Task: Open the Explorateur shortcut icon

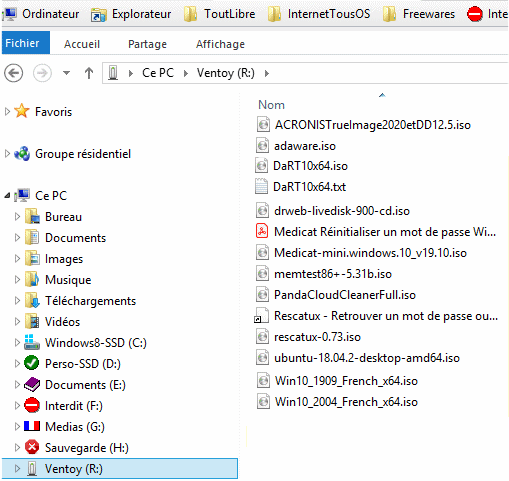Action: (99, 15)
